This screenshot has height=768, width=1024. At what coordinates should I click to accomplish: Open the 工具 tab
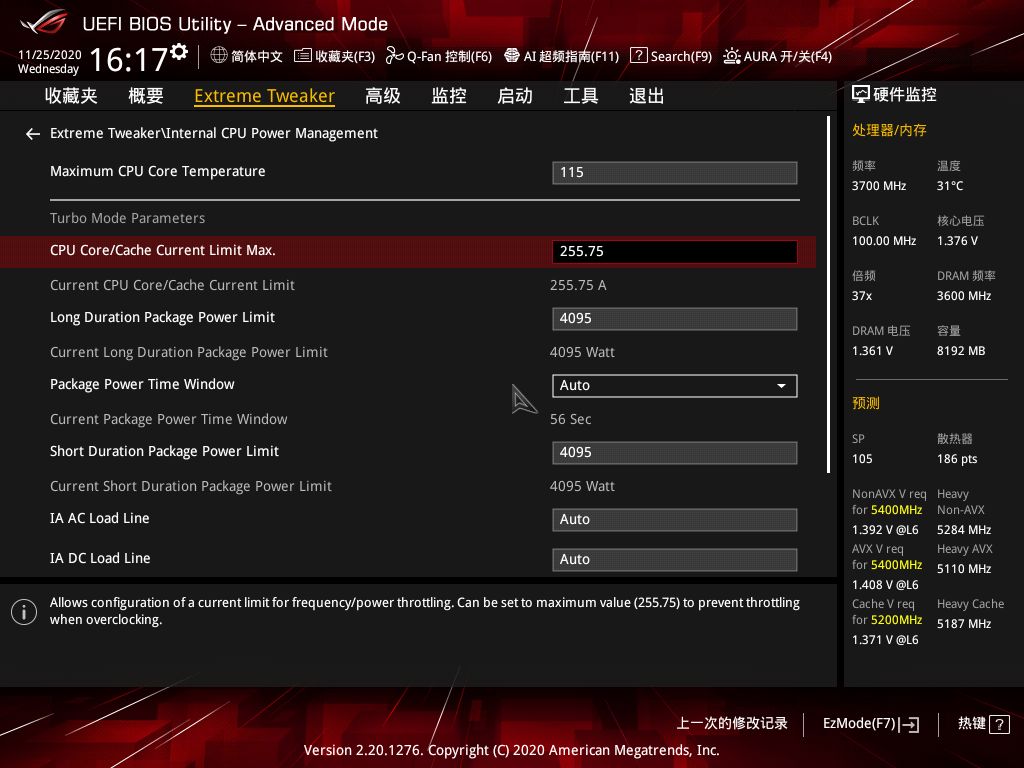581,96
